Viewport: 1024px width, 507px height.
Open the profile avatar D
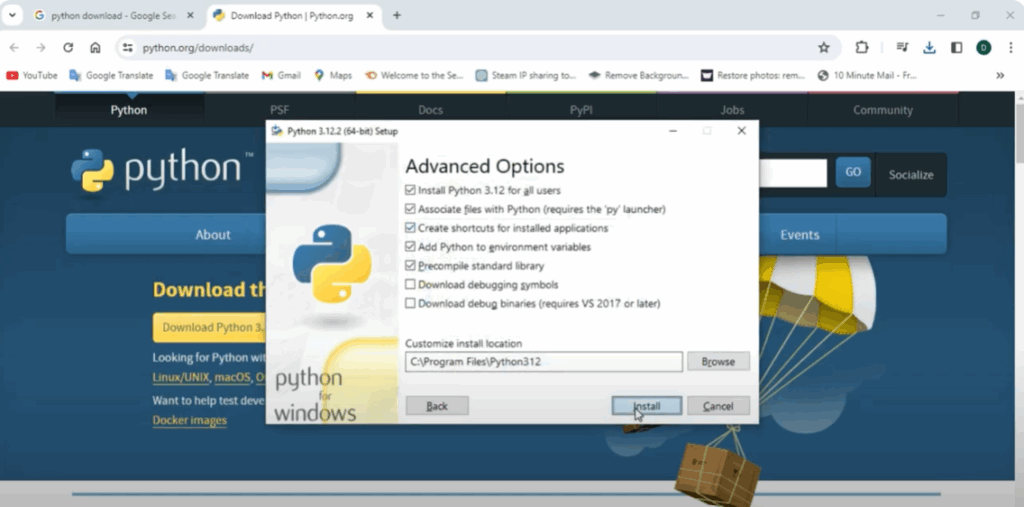(984, 48)
